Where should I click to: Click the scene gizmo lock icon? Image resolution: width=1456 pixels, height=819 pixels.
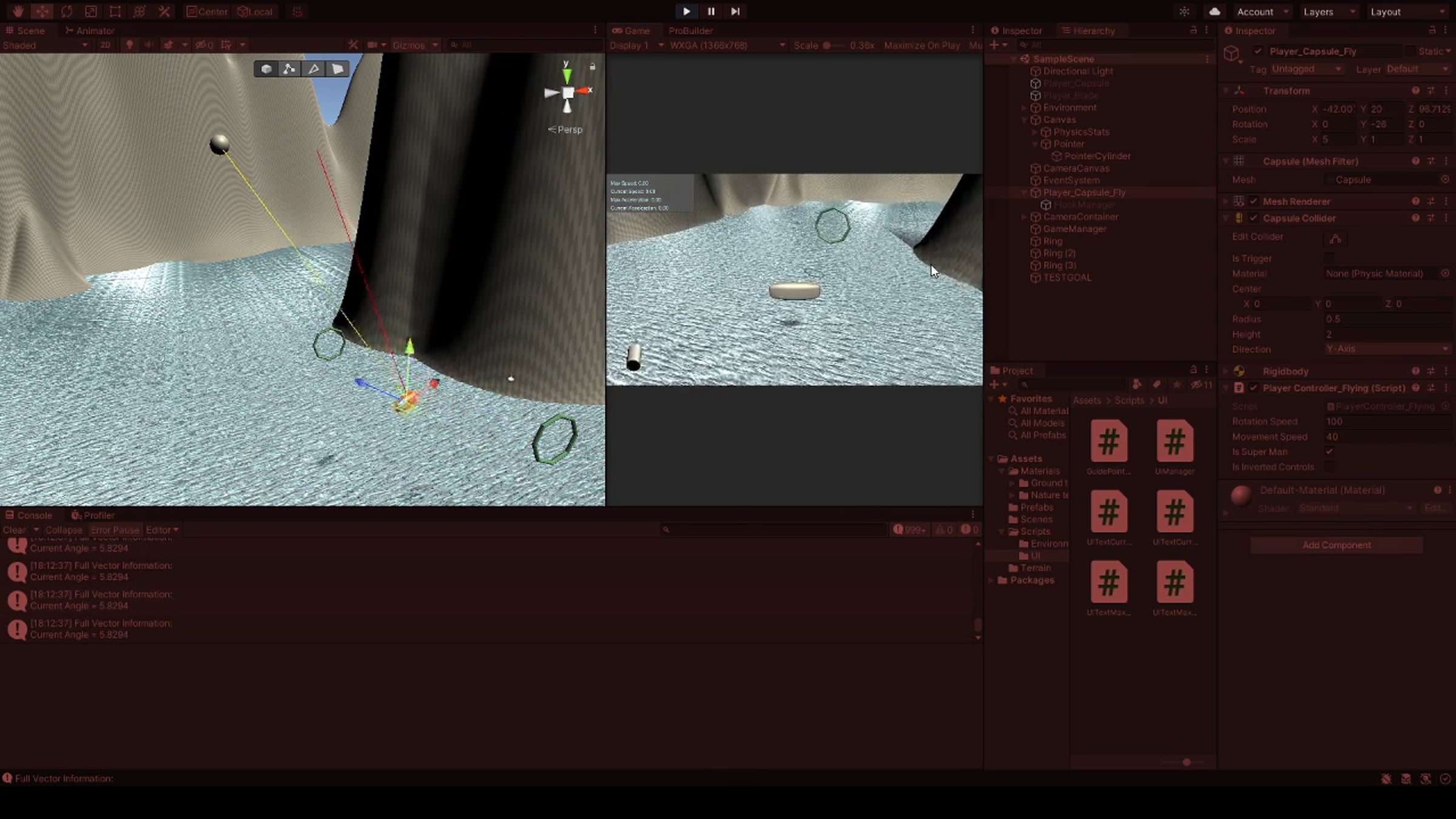(x=593, y=66)
